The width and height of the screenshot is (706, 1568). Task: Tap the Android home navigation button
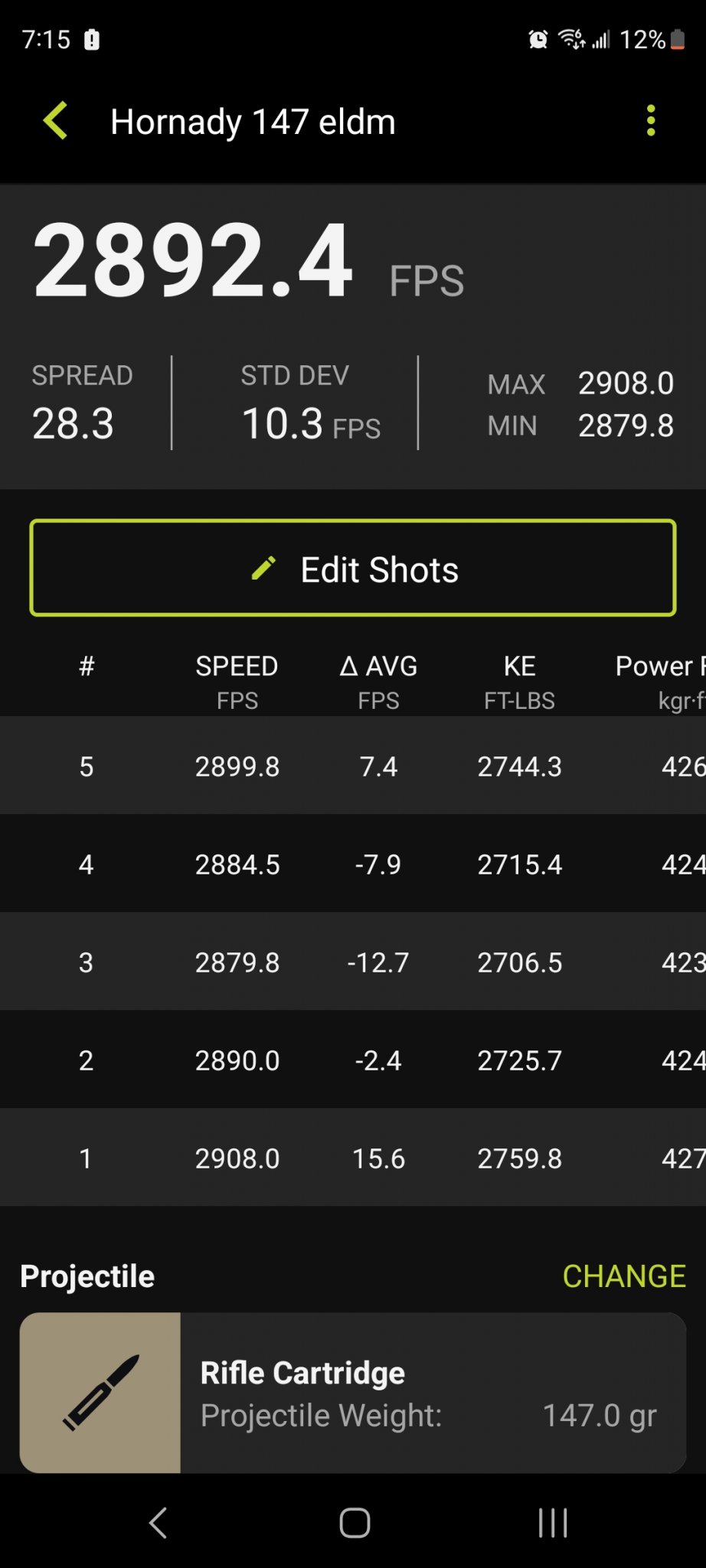pyautogui.click(x=355, y=1523)
